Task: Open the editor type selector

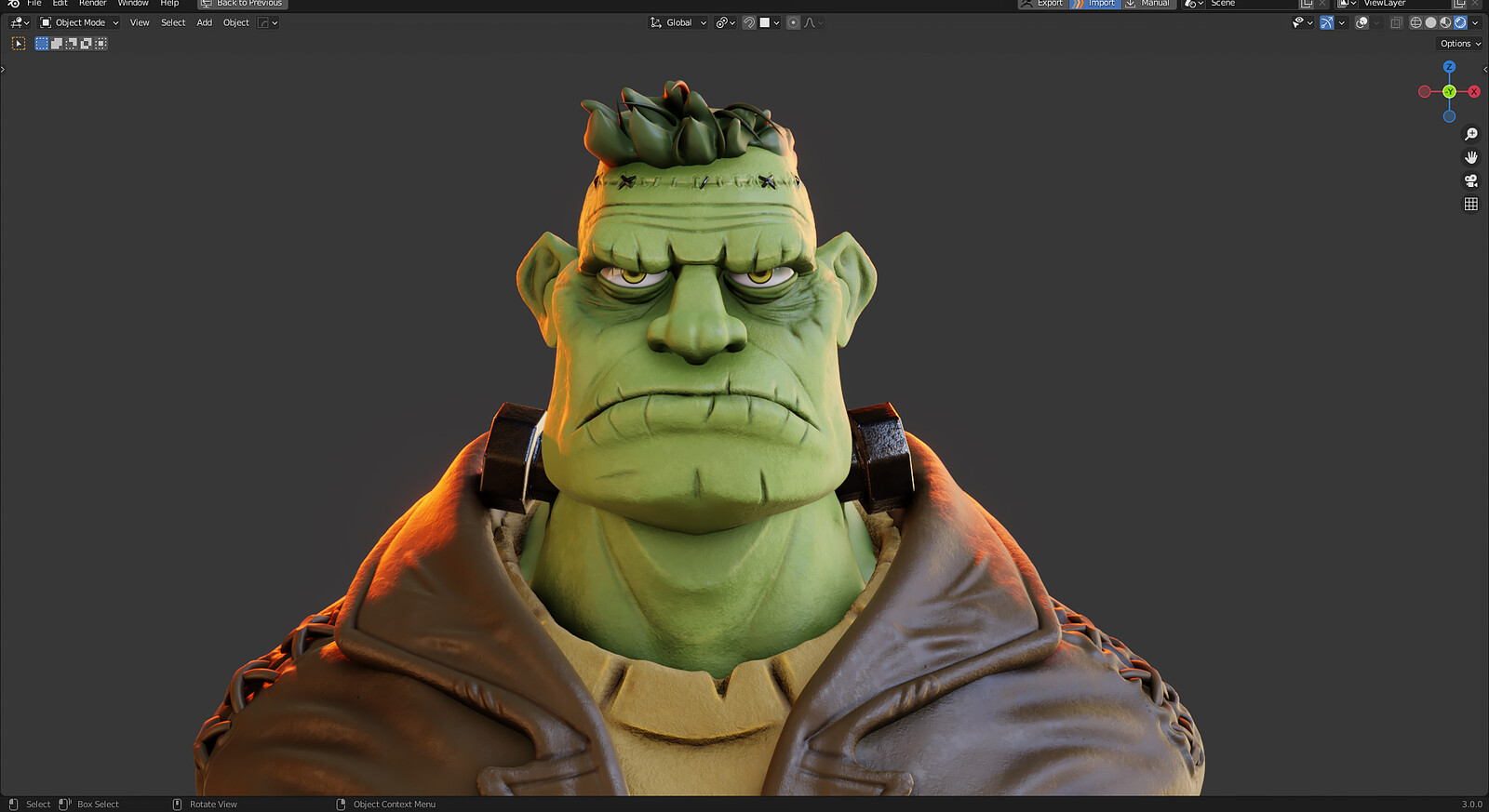Action: pyautogui.click(x=20, y=22)
